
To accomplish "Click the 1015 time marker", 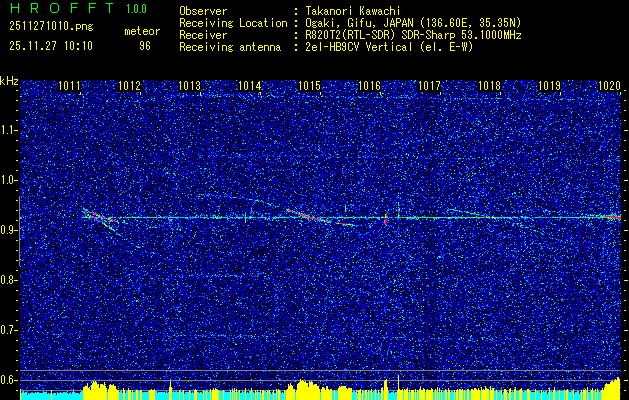I will [309, 86].
